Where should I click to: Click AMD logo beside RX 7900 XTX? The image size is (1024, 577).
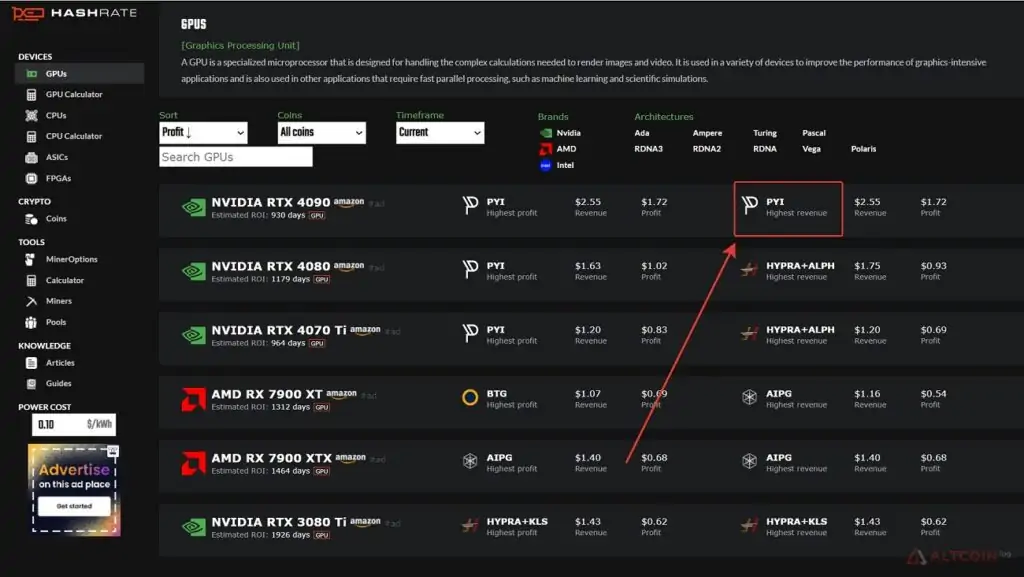(x=193, y=463)
